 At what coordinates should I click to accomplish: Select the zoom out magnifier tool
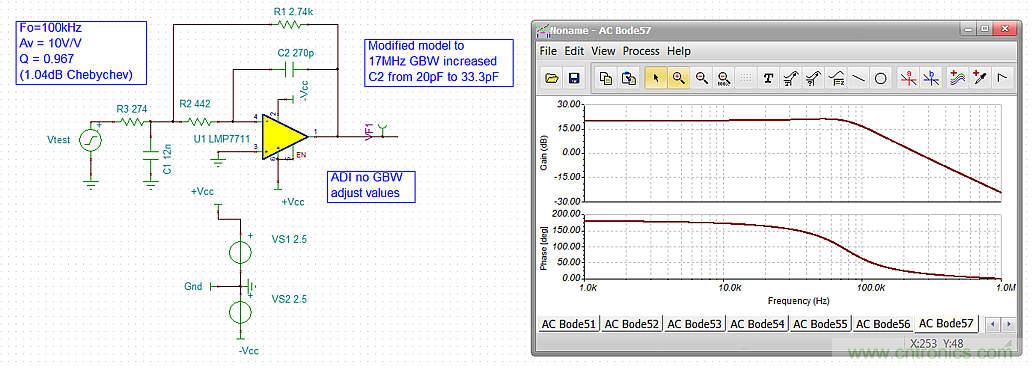click(x=701, y=78)
